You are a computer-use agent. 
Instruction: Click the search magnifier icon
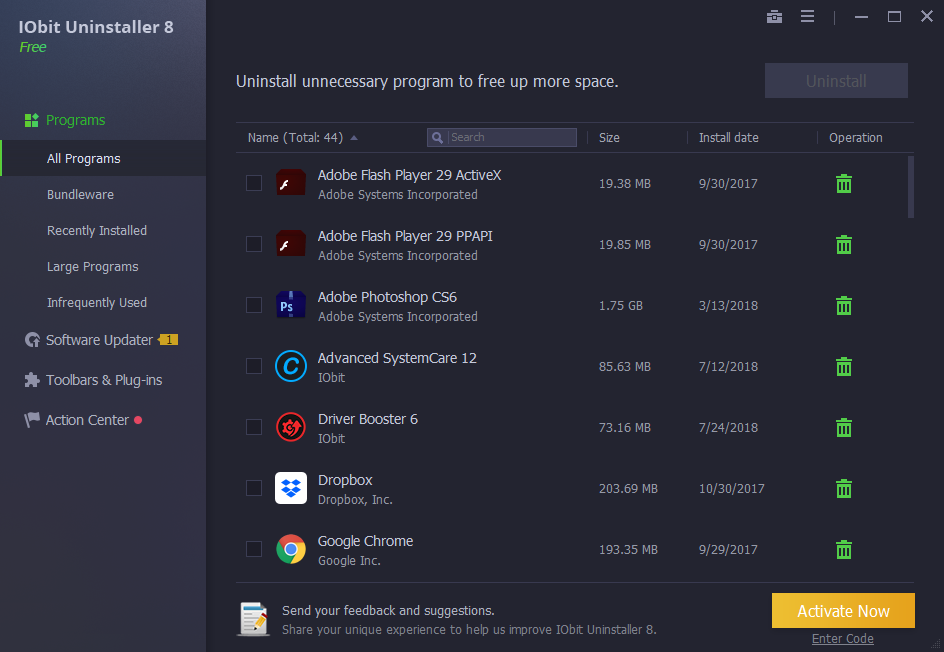point(438,137)
